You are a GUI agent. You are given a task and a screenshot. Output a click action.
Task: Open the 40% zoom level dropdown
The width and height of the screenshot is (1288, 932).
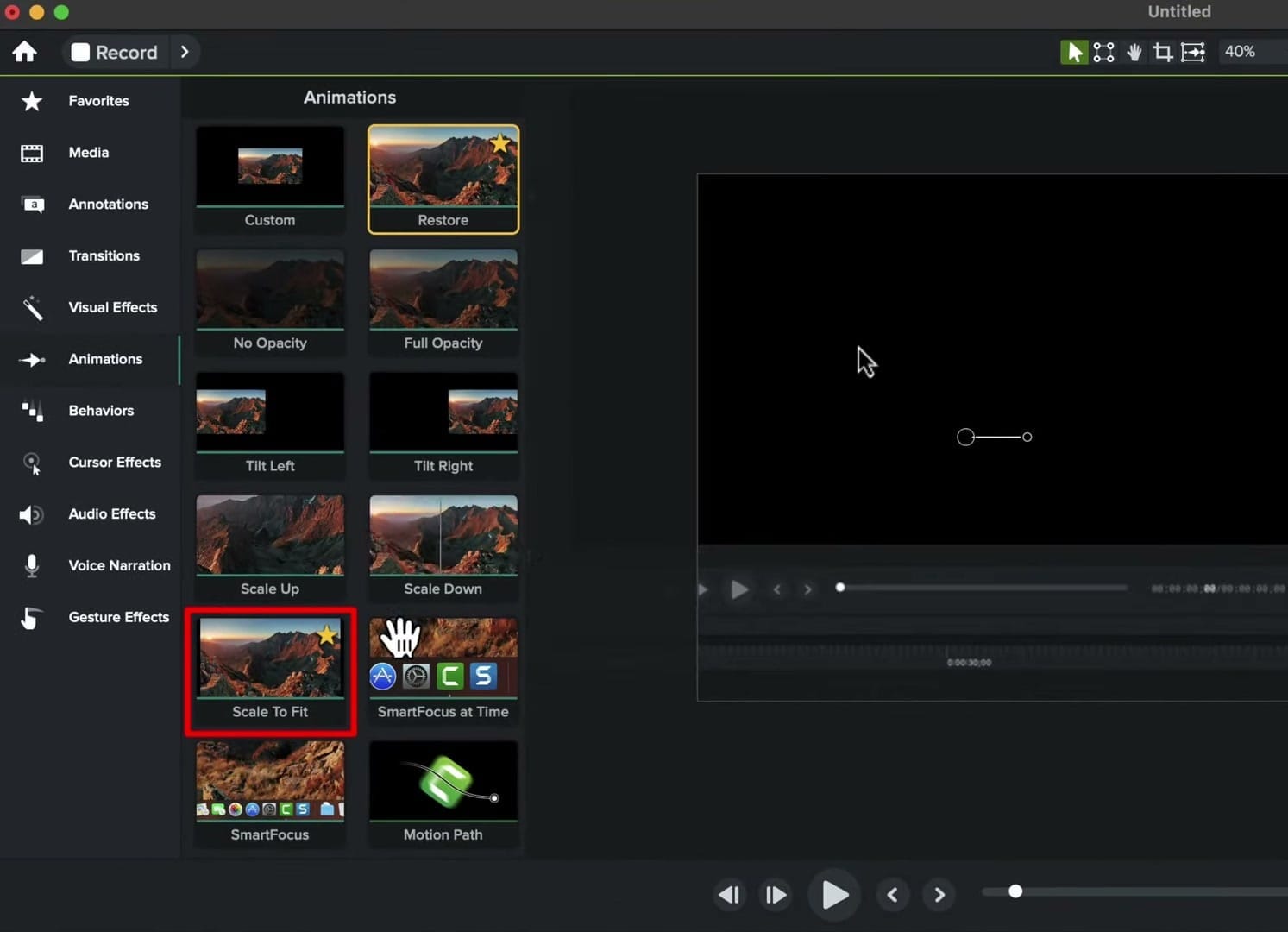[1241, 51]
